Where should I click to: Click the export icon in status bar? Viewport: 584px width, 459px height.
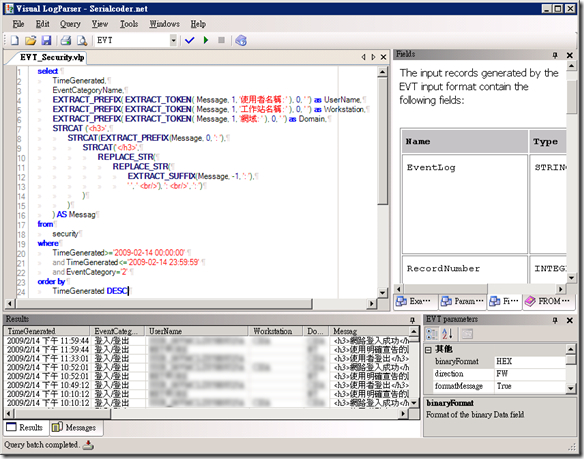(88, 445)
